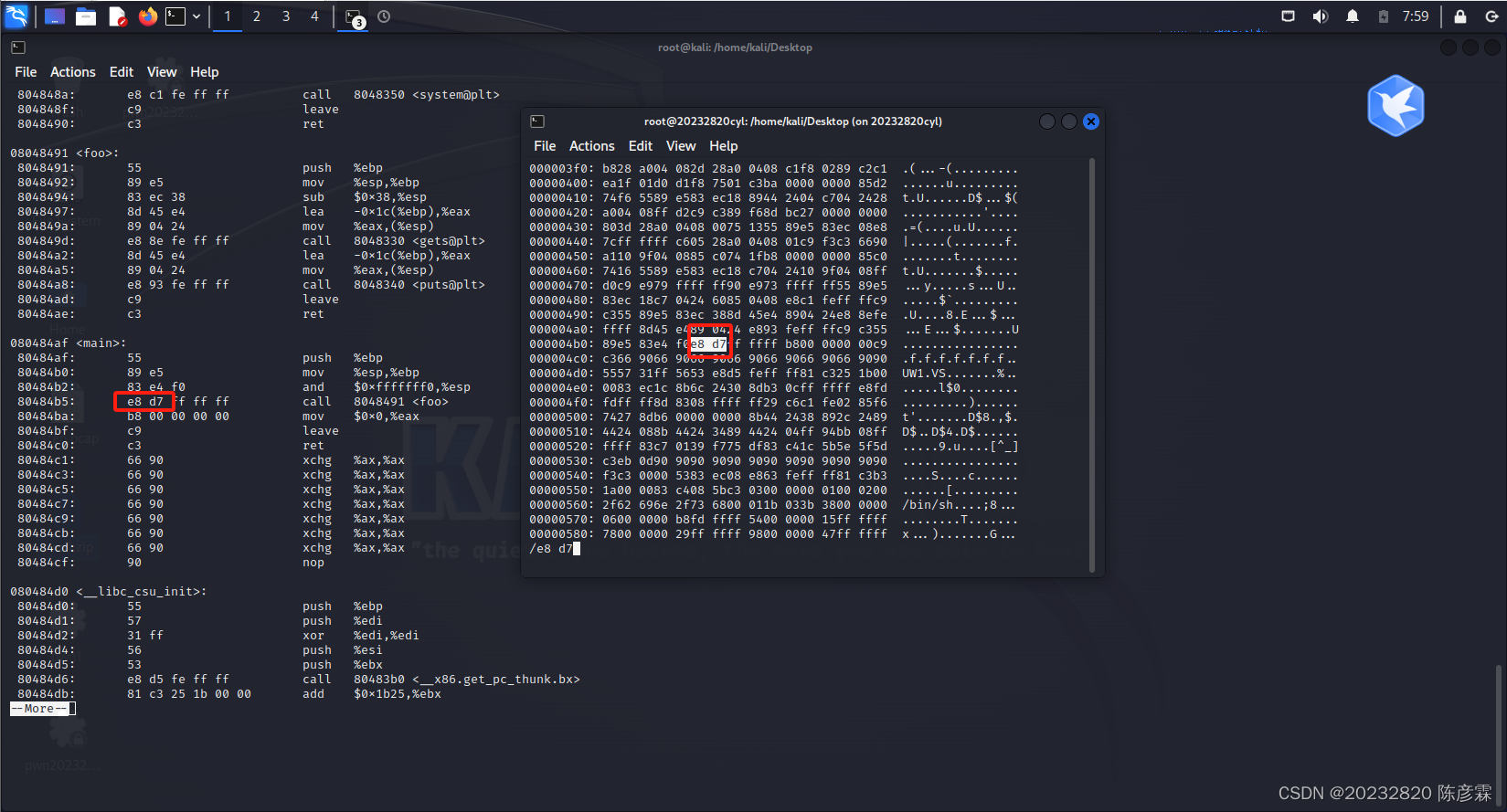Open Actions menu in main terminal
The image size is (1507, 812).
[x=73, y=72]
